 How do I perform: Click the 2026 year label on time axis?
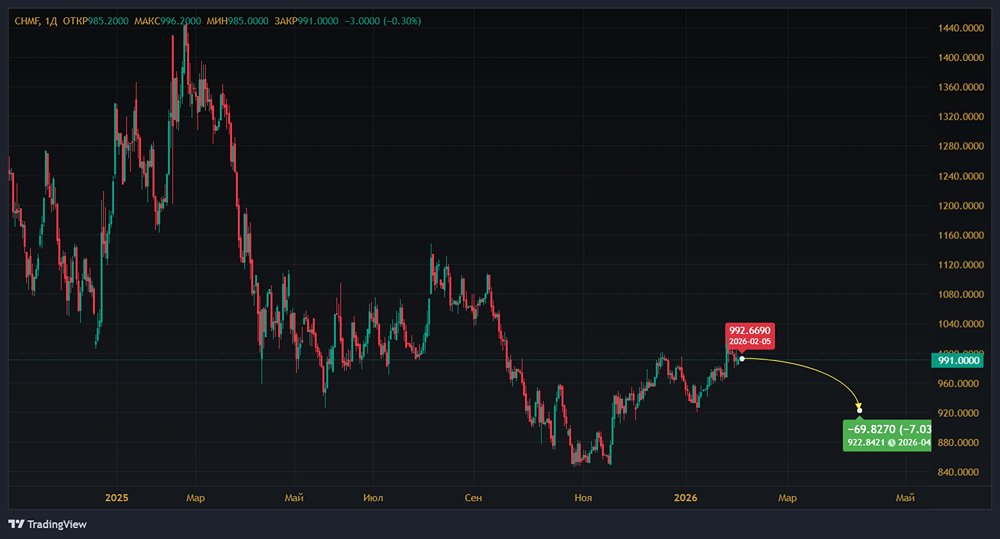[686, 498]
